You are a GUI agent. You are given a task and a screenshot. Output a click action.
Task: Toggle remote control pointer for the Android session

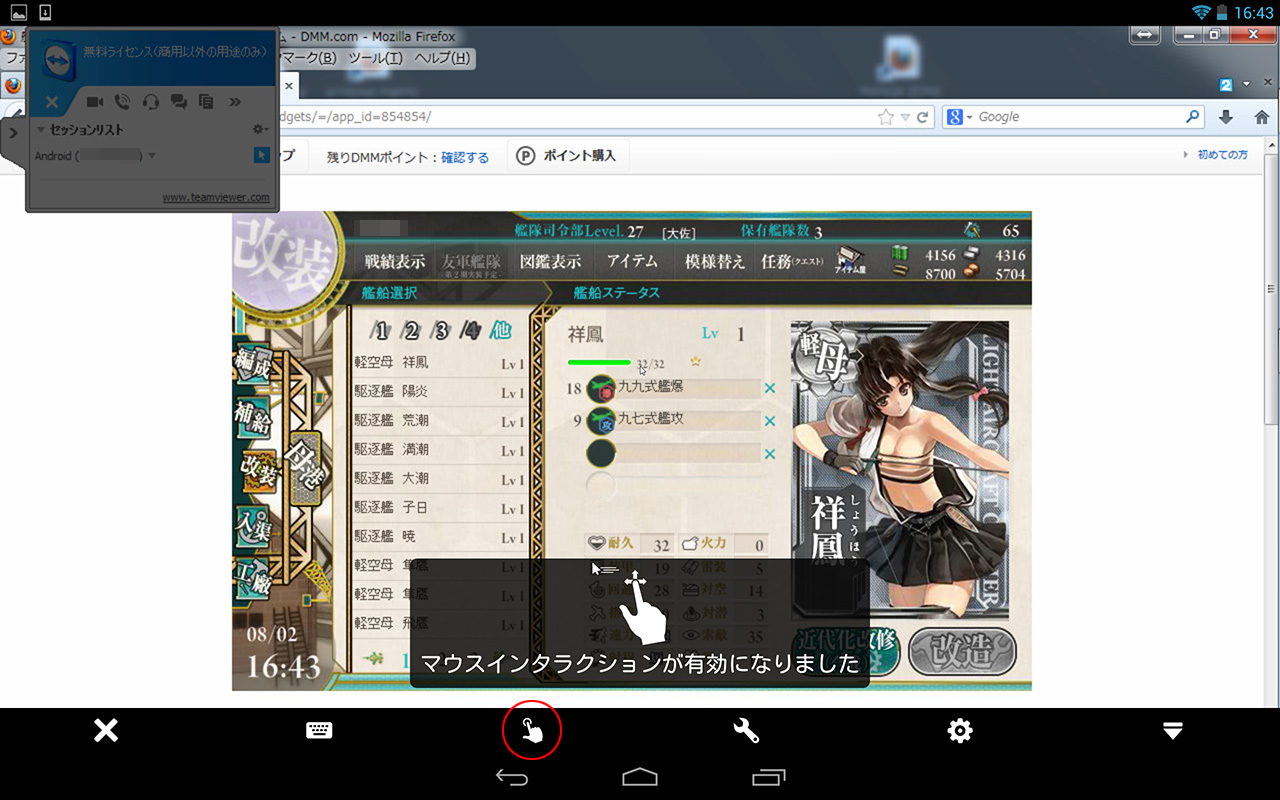(262, 155)
